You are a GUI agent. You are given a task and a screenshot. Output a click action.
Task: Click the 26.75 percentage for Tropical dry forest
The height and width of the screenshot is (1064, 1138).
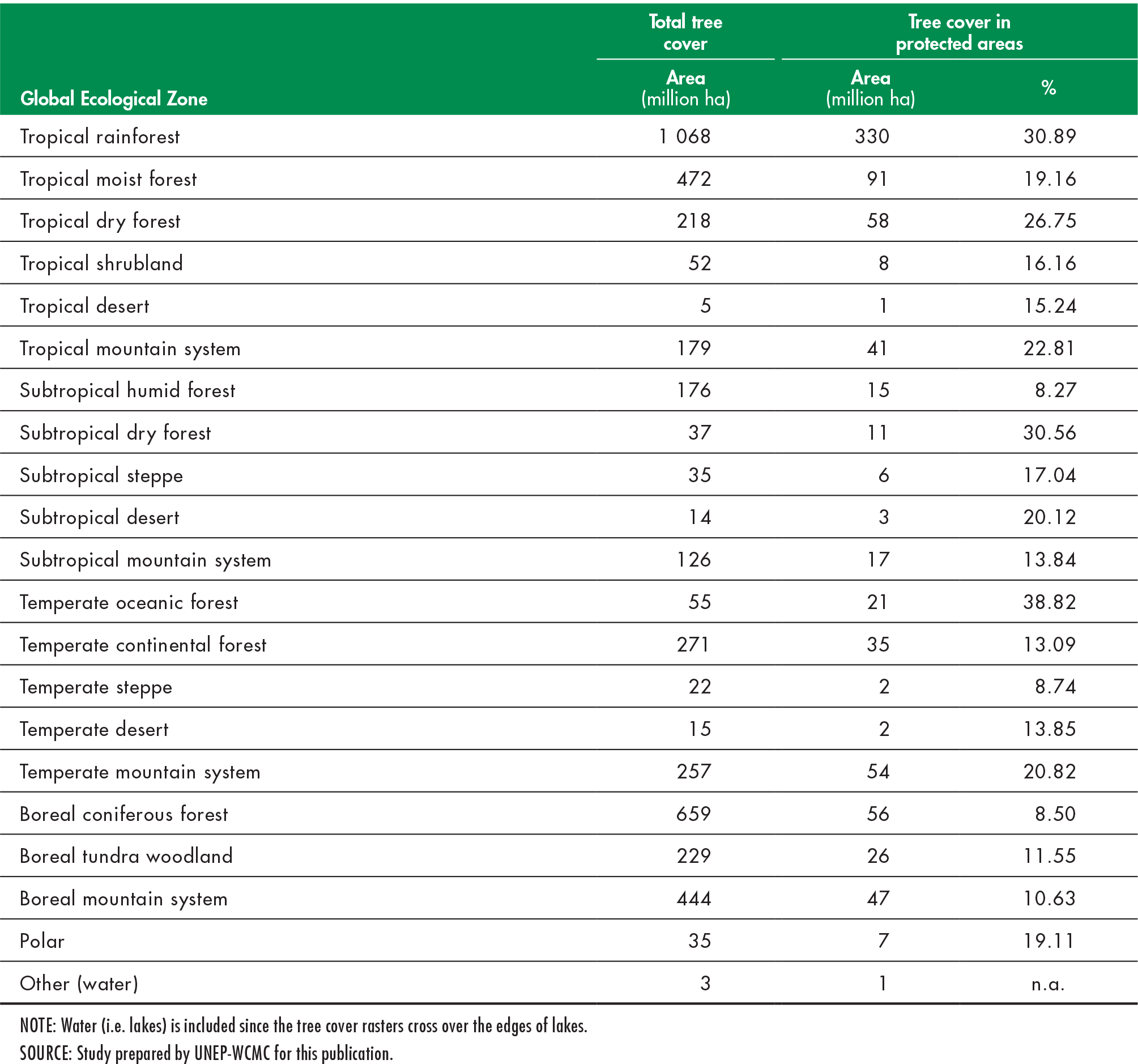pos(1049,221)
